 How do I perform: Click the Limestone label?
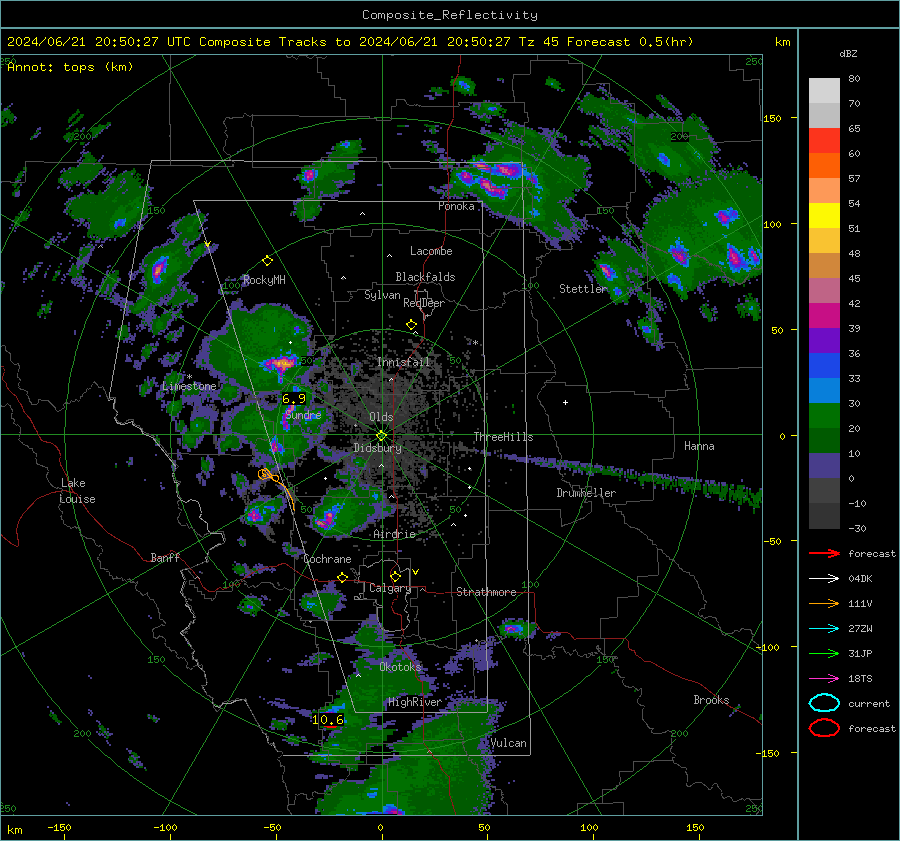coord(189,386)
